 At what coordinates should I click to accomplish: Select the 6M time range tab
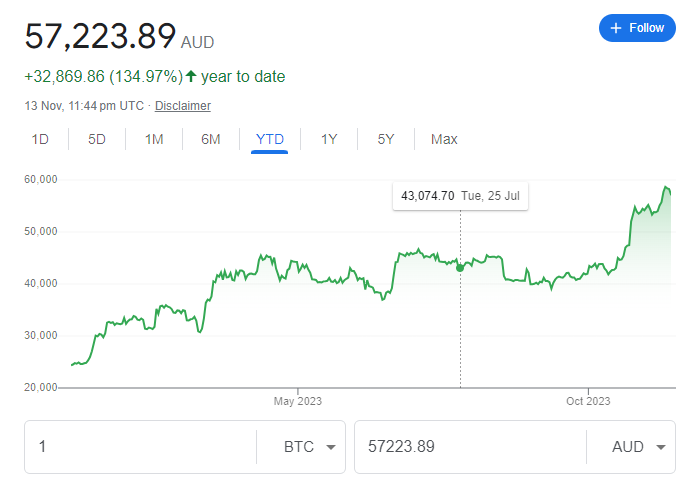[x=211, y=139]
